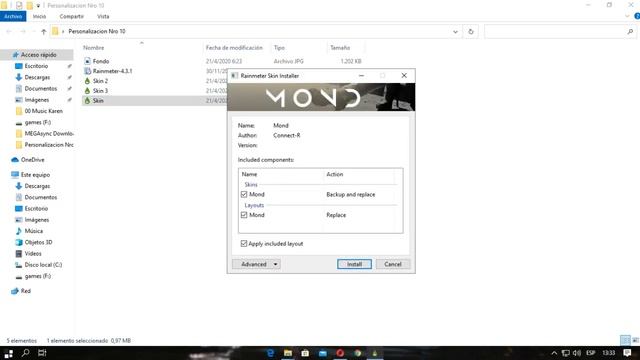Open Música under Este equipo
Viewport: 640px width, 360px height.
tap(33, 231)
